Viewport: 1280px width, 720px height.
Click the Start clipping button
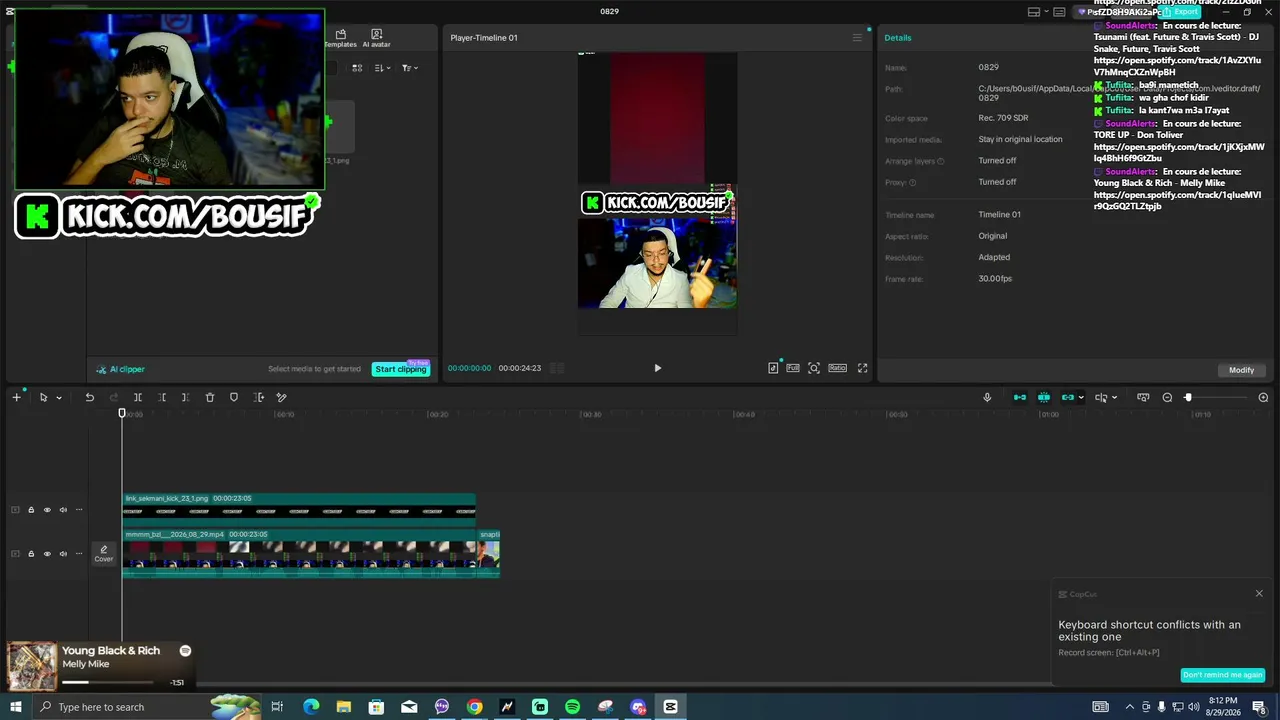pos(401,369)
